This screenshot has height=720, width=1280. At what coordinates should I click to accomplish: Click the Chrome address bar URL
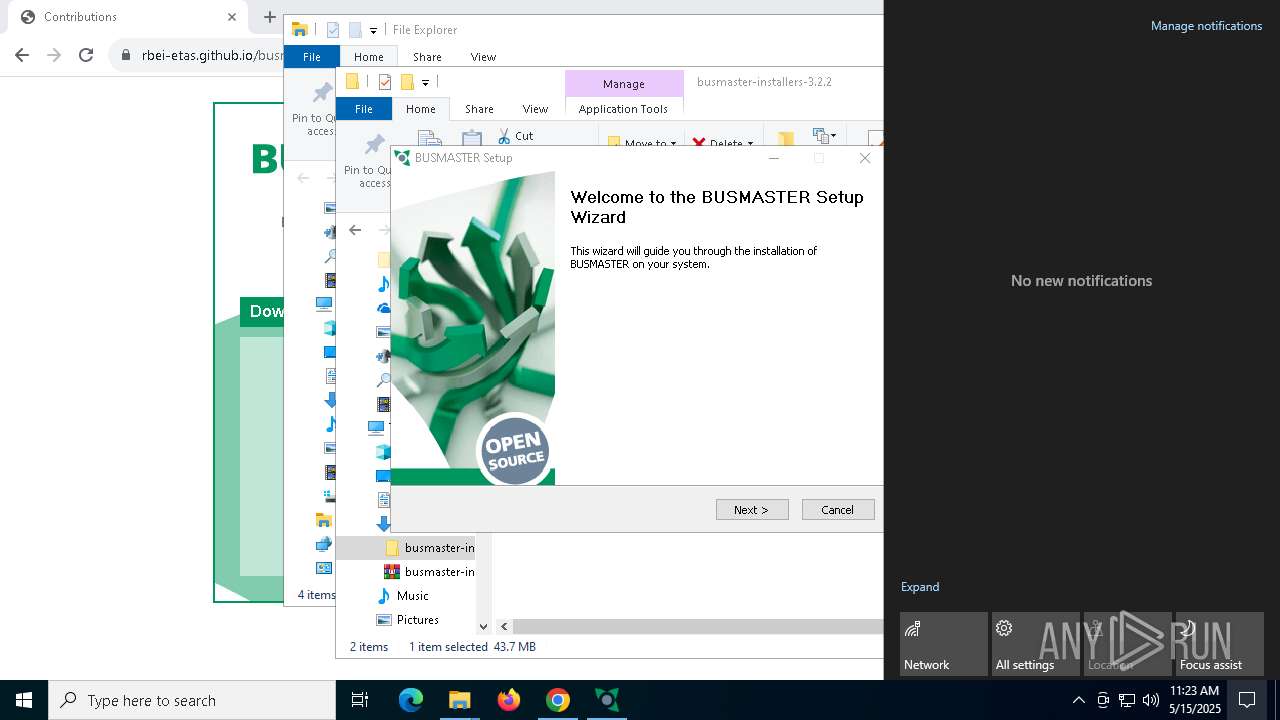click(x=212, y=56)
